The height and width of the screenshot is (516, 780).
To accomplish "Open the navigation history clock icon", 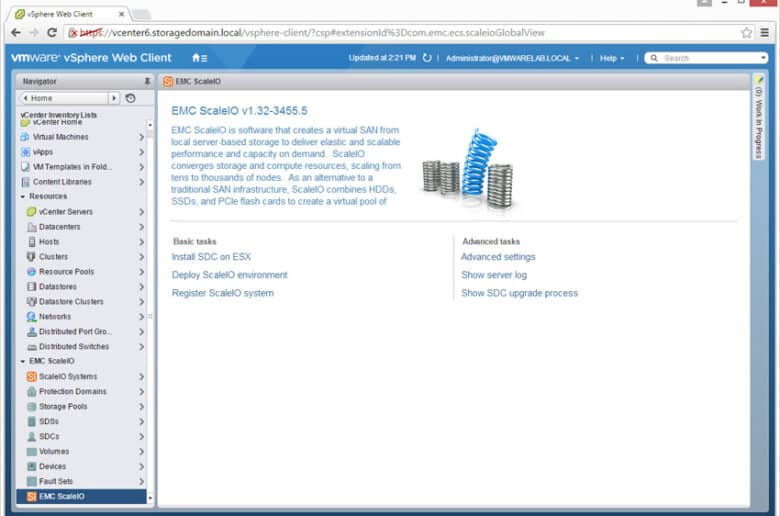I will [x=130, y=98].
